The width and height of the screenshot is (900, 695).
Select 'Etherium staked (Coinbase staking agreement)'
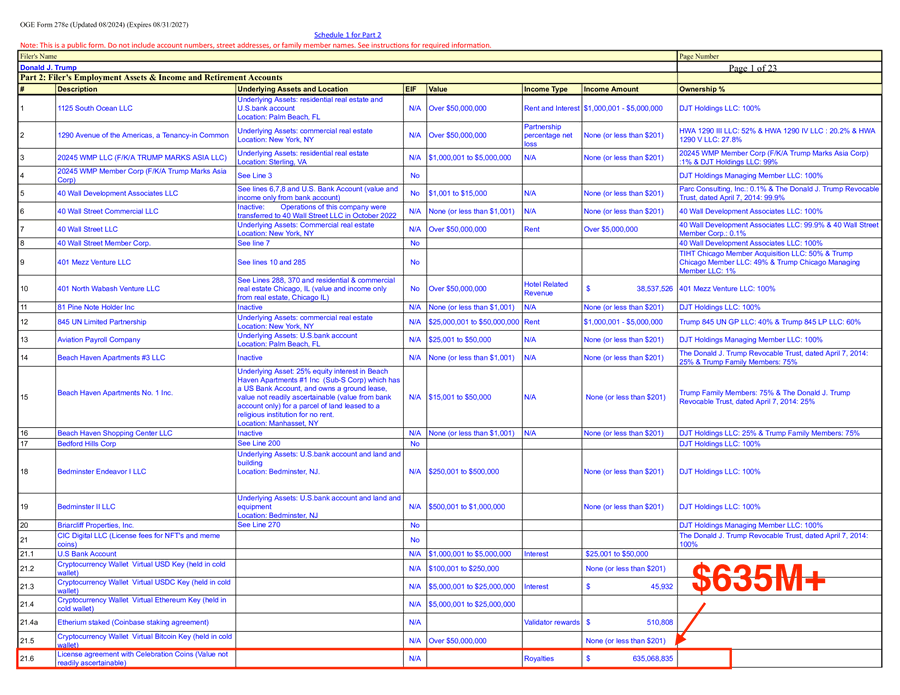click(x=133, y=622)
